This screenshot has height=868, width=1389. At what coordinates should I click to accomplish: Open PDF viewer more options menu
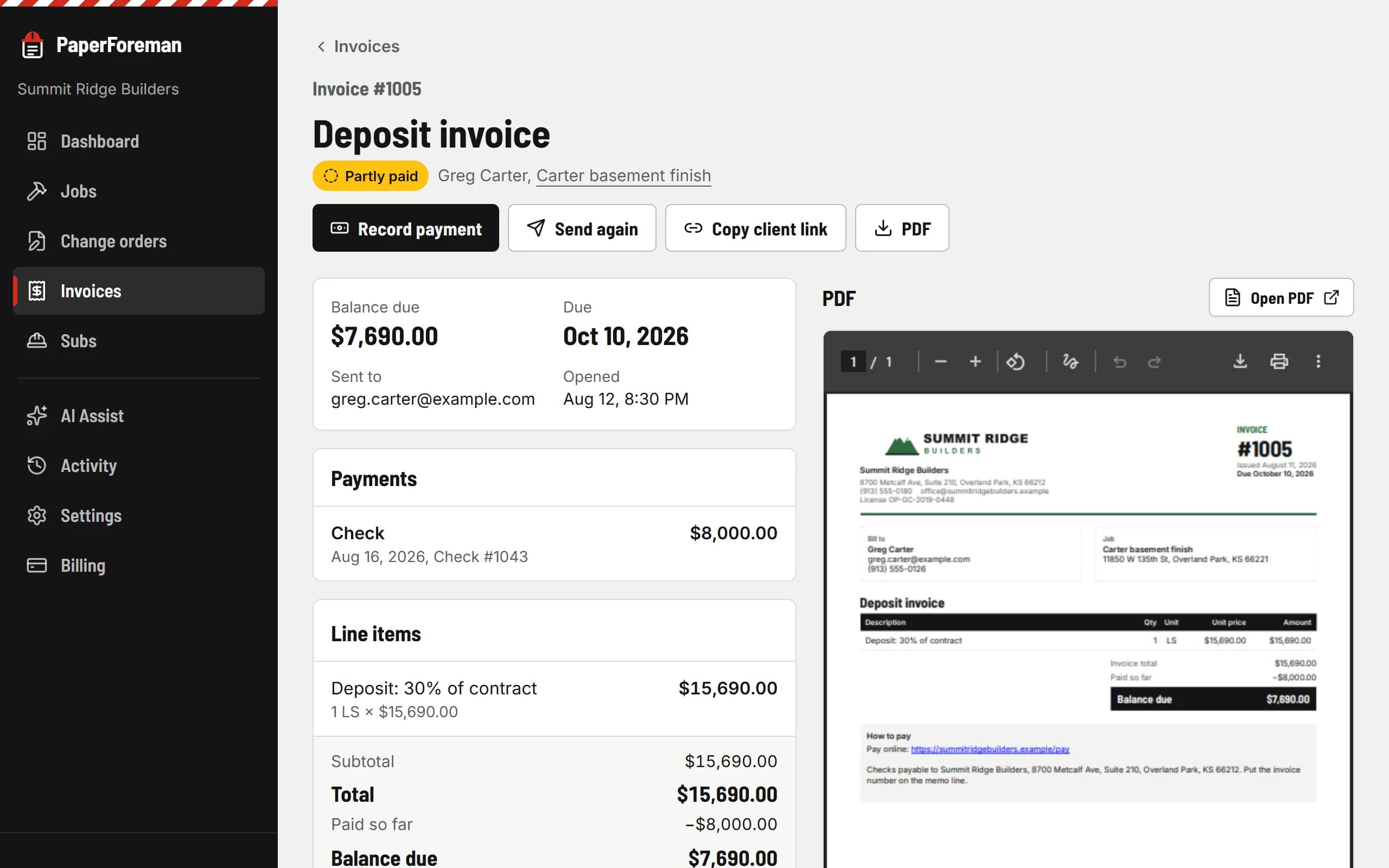pyautogui.click(x=1318, y=362)
